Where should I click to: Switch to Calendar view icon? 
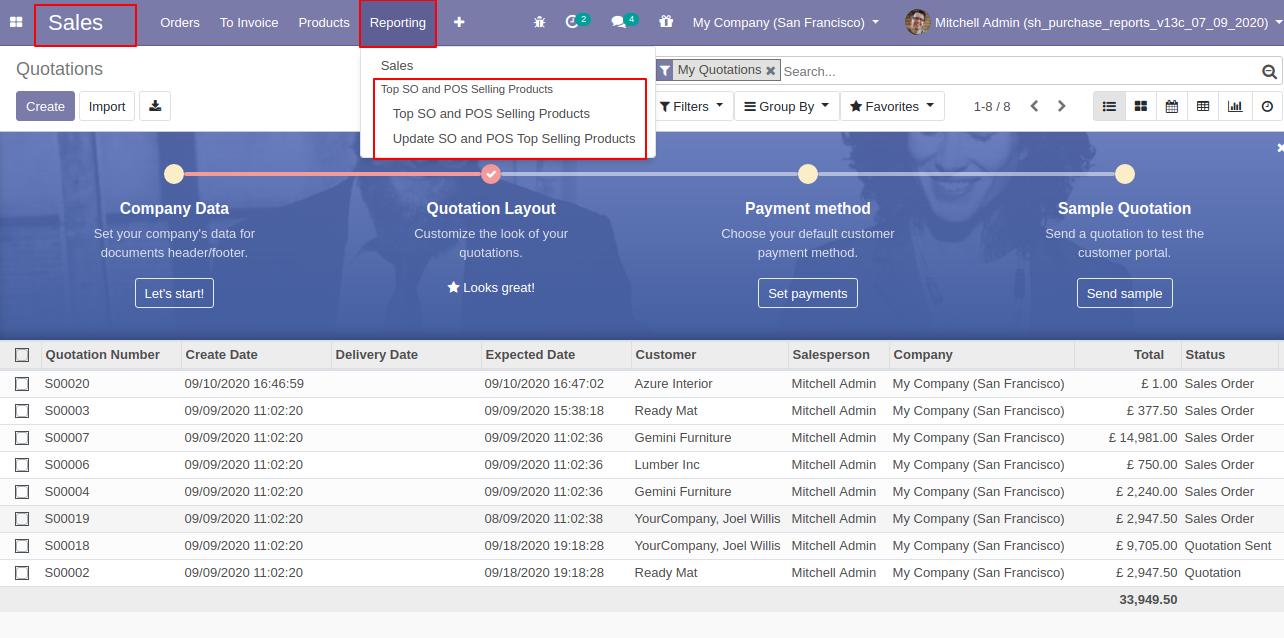pos(1171,106)
